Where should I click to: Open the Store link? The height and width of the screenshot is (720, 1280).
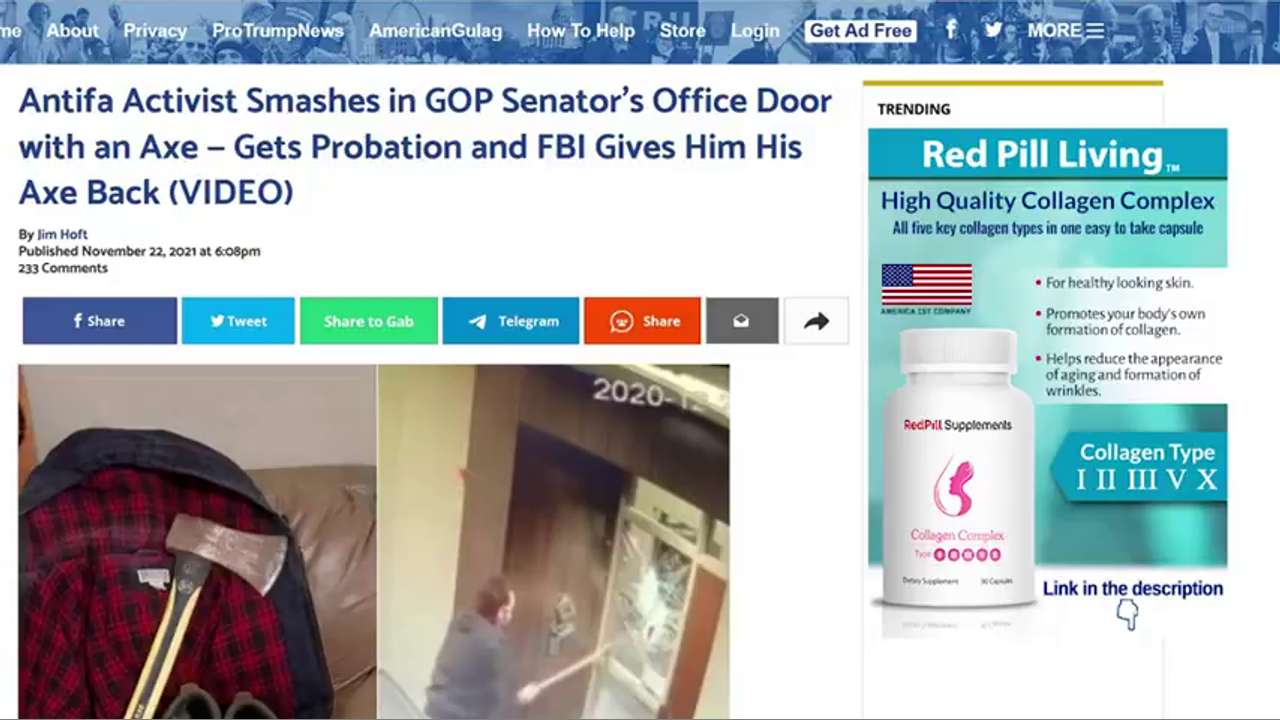tap(683, 31)
